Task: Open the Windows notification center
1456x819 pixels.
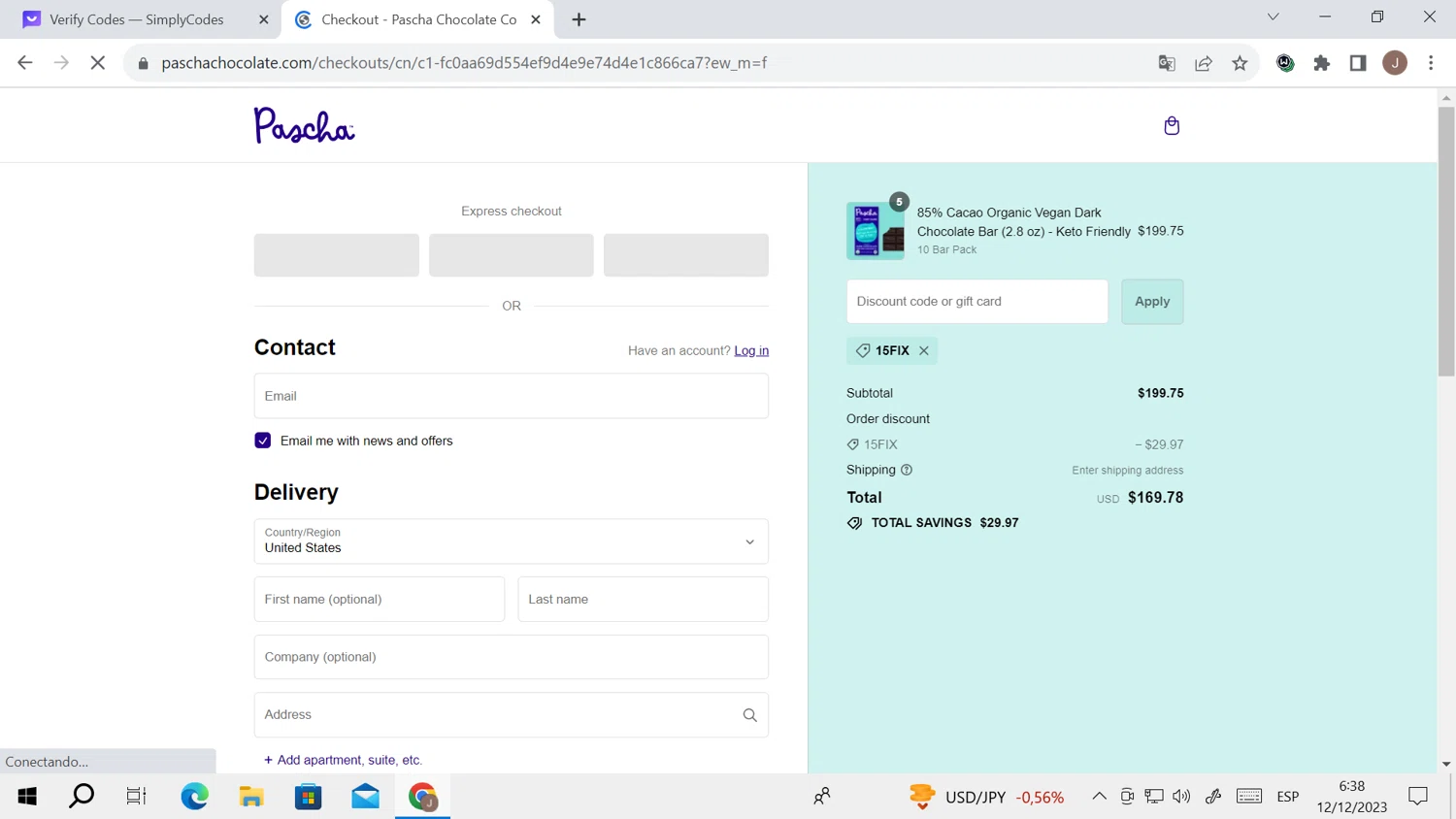Action: (1418, 797)
